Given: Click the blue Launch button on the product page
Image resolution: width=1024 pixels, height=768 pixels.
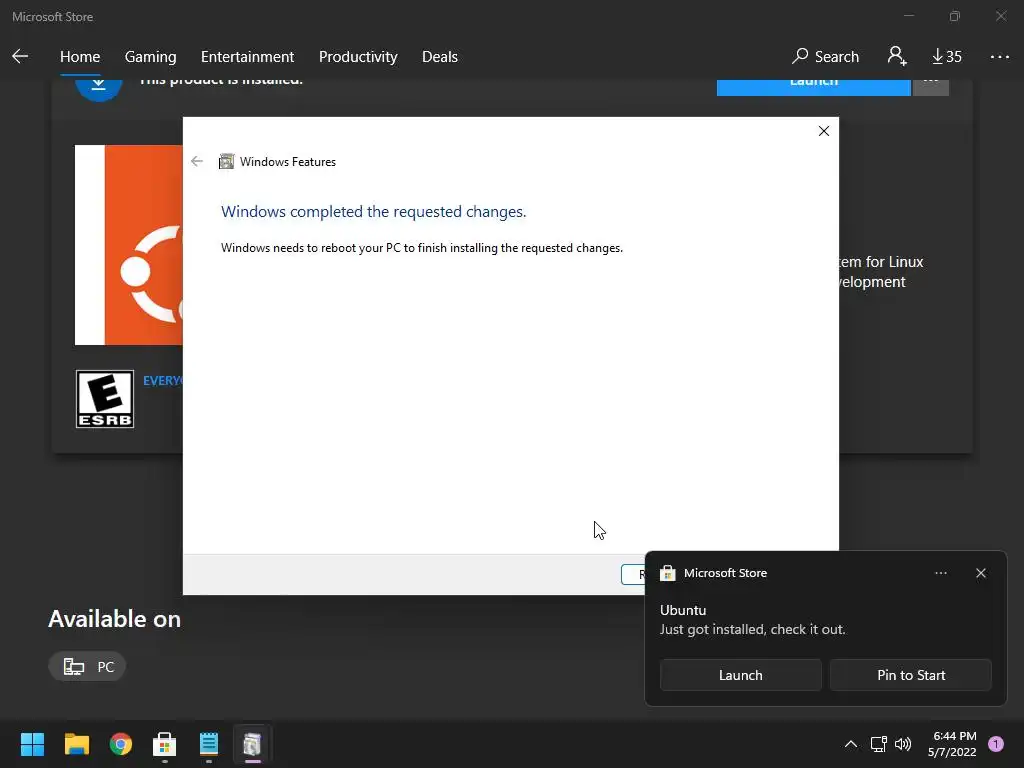Looking at the screenshot, I should click(x=813, y=87).
